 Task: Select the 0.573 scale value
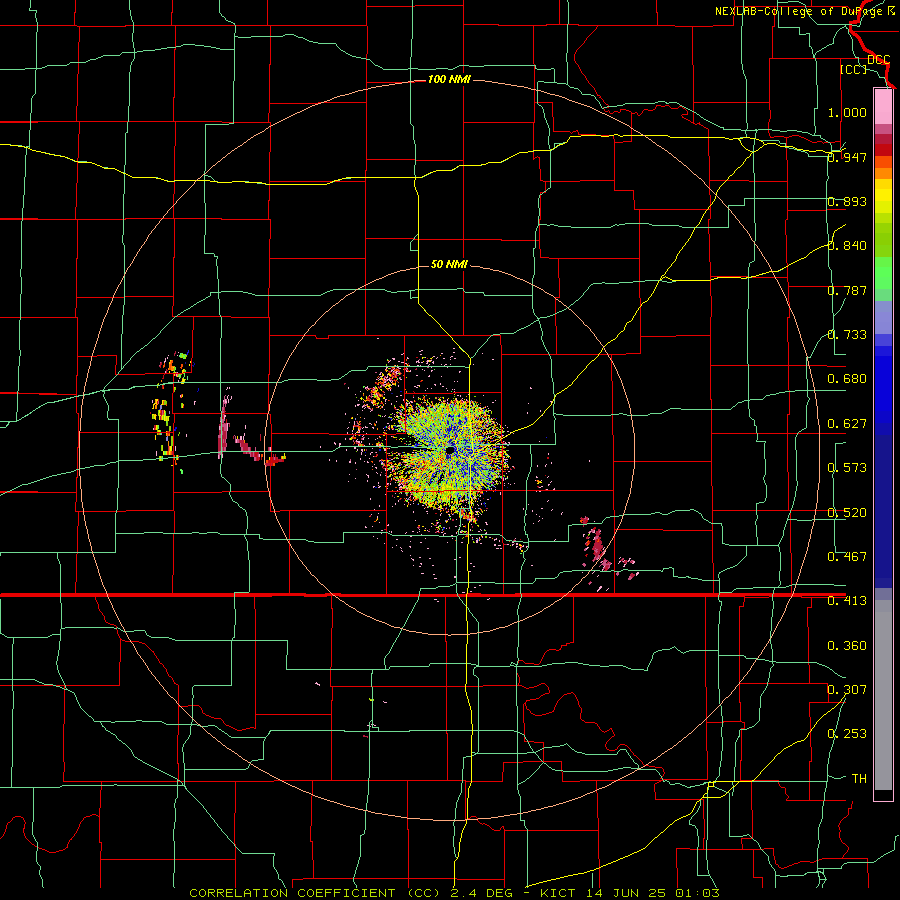point(847,468)
